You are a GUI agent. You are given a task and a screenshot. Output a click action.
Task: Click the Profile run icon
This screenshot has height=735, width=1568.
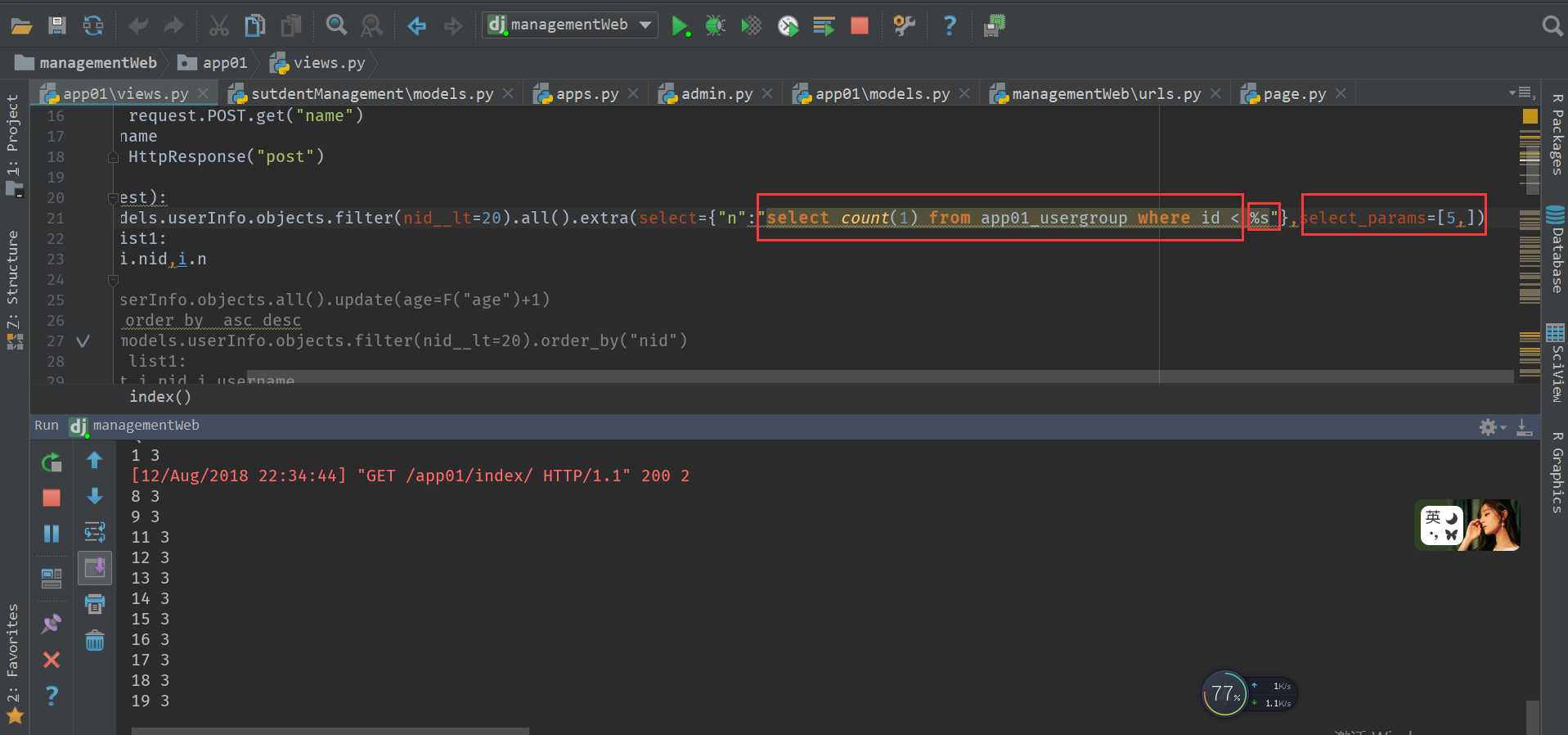788,26
